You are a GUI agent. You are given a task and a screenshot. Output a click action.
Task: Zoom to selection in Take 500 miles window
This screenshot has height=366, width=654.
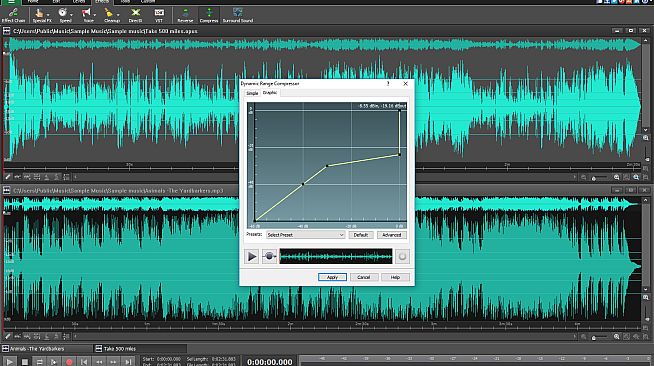[626, 178]
